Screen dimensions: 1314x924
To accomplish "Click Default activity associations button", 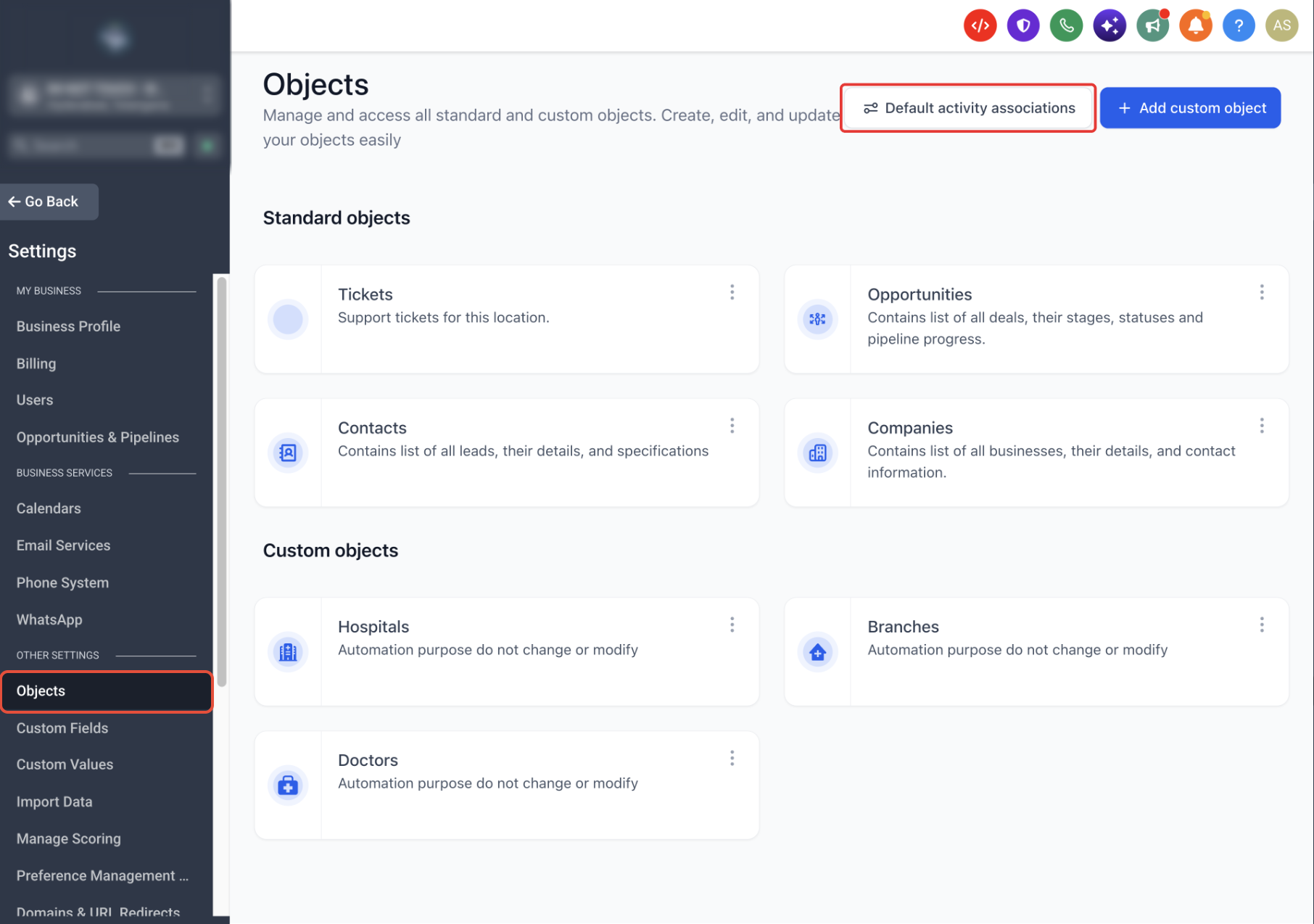I will coord(968,108).
